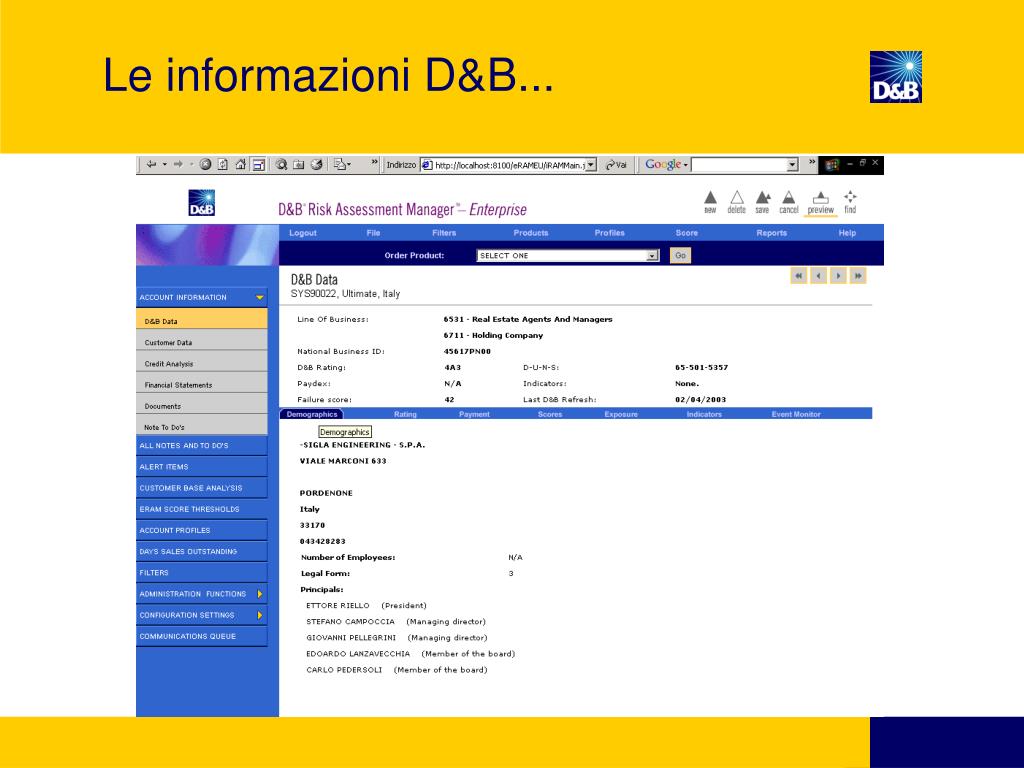Click the browser Search magnifier icon
This screenshot has height=768, width=1024.
pos(281,165)
